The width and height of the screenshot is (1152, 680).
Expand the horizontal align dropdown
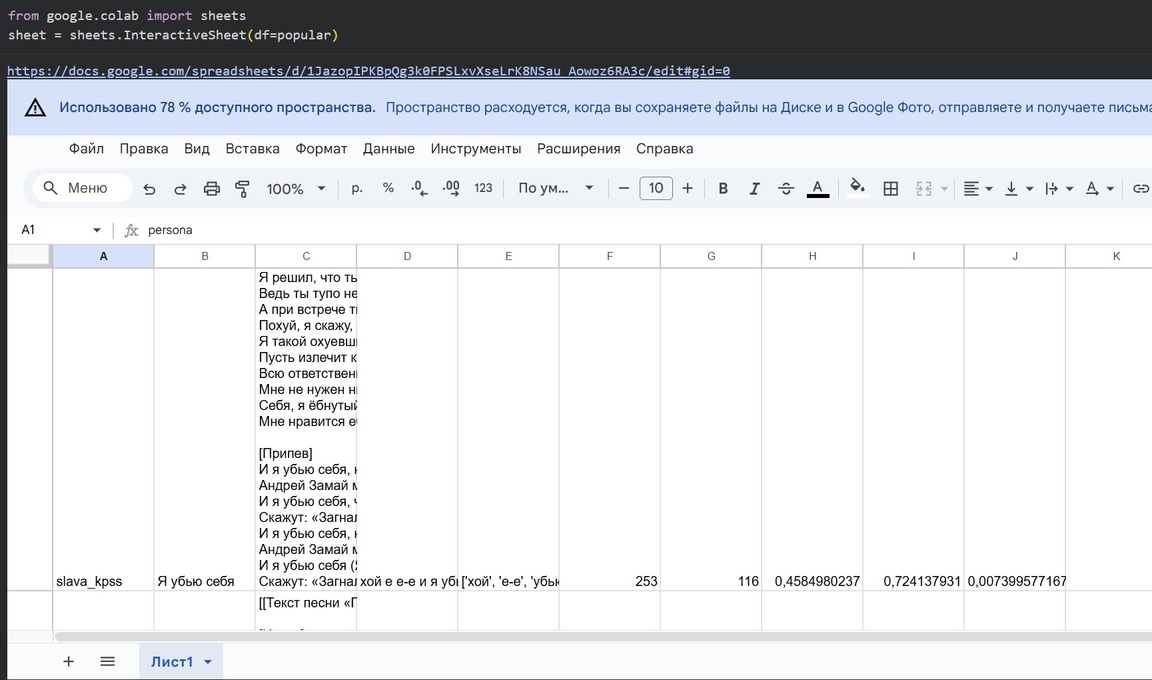[x=977, y=189]
